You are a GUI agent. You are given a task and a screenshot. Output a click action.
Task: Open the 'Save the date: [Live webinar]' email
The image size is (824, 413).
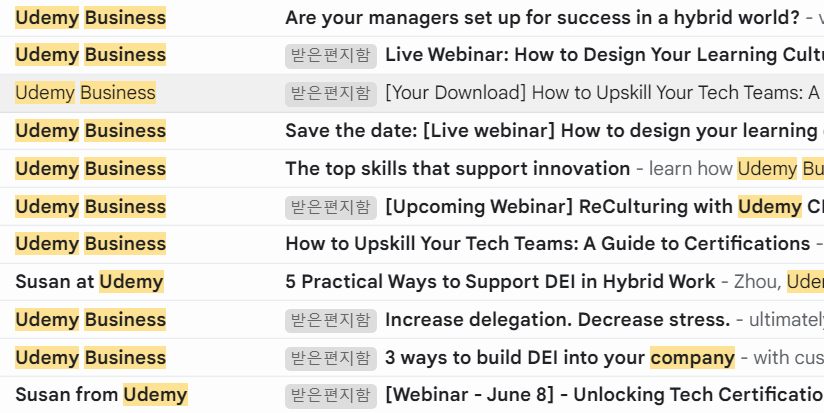[550, 131]
